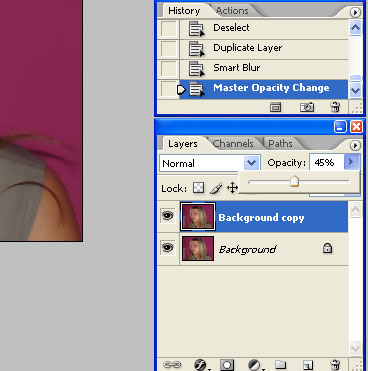Click Layers panel scroll down arrow
The width and height of the screenshot is (368, 371).
click(x=355, y=349)
